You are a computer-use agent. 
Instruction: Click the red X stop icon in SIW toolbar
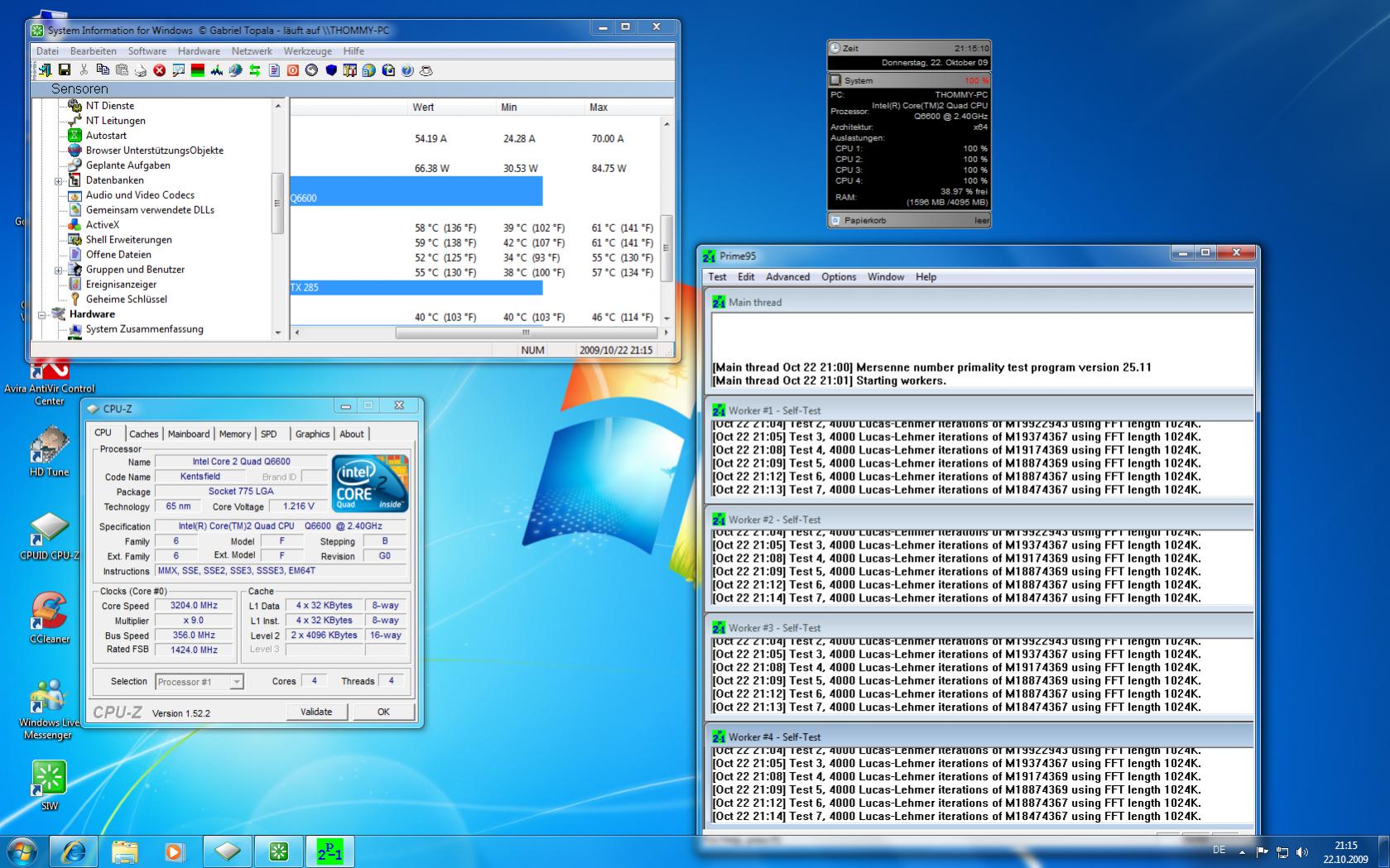[x=159, y=70]
